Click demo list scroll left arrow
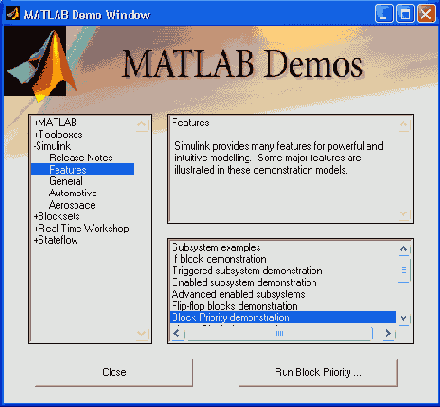The height and width of the screenshot is (407, 440). [177, 333]
